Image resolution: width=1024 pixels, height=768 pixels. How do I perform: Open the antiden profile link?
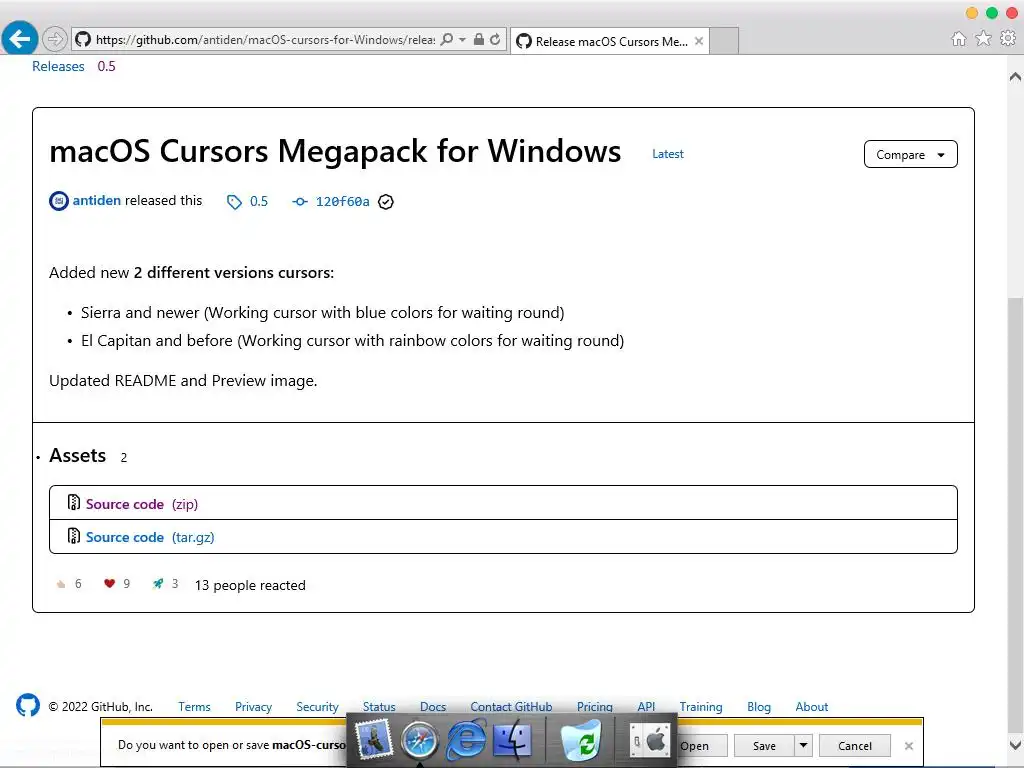click(x=97, y=200)
